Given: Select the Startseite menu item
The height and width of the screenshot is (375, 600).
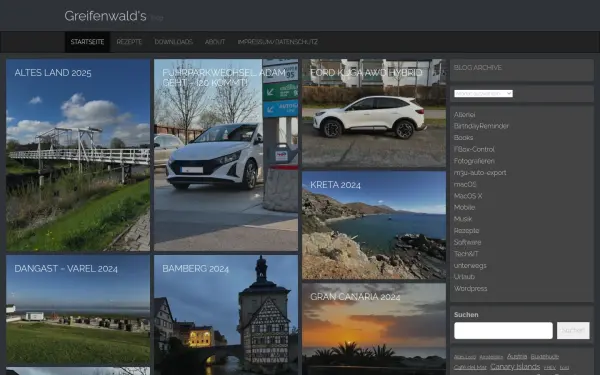Looking at the screenshot, I should [x=87, y=42].
